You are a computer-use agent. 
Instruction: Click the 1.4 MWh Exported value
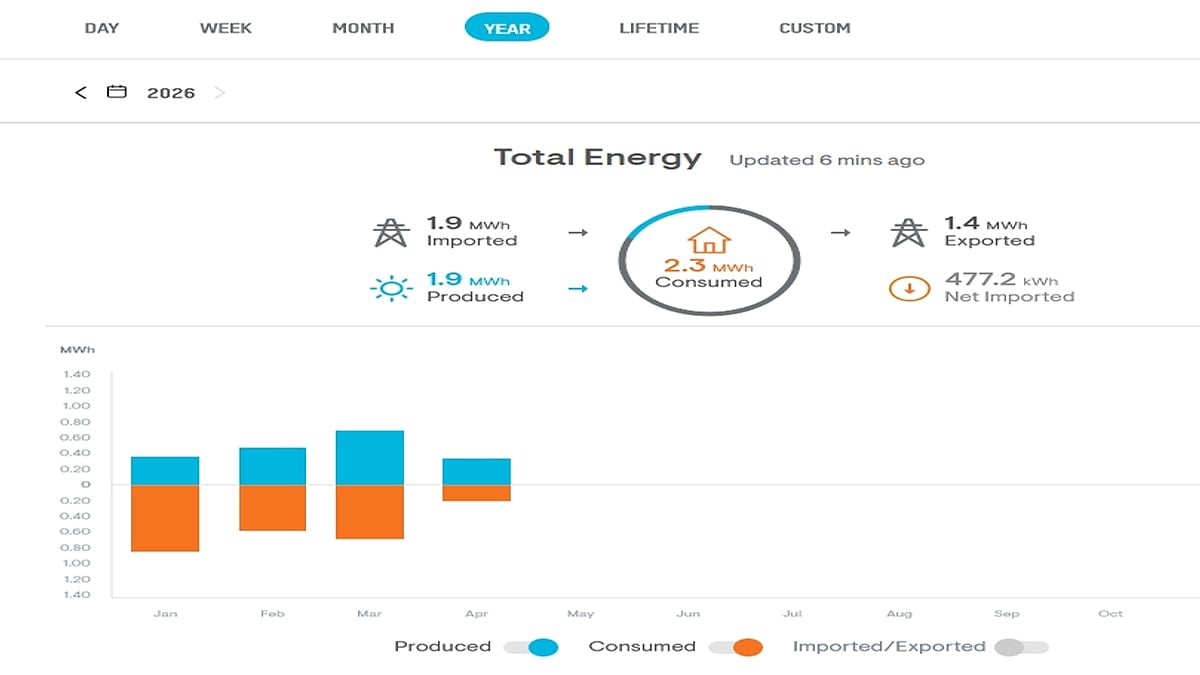pyautogui.click(x=986, y=224)
